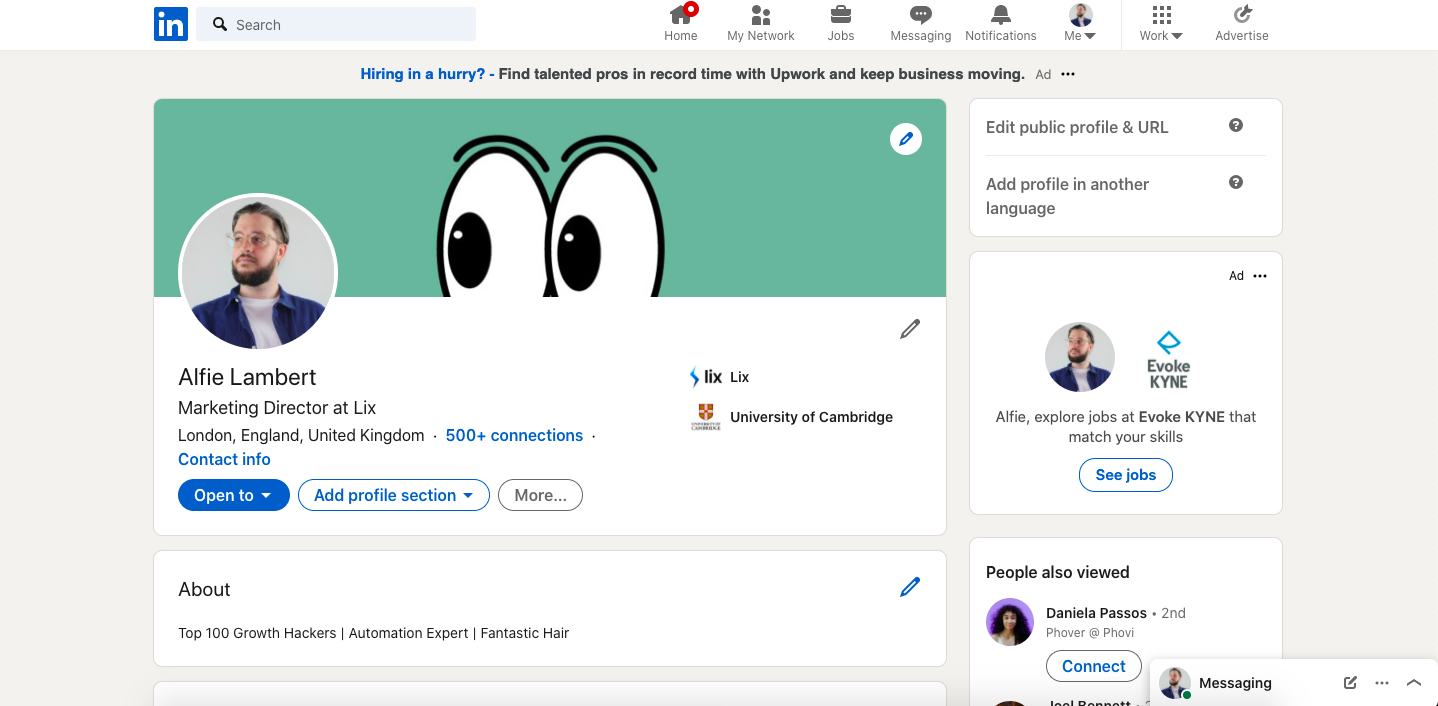Edit the About section with the pencil icon
The image size is (1438, 706).
pos(909,587)
